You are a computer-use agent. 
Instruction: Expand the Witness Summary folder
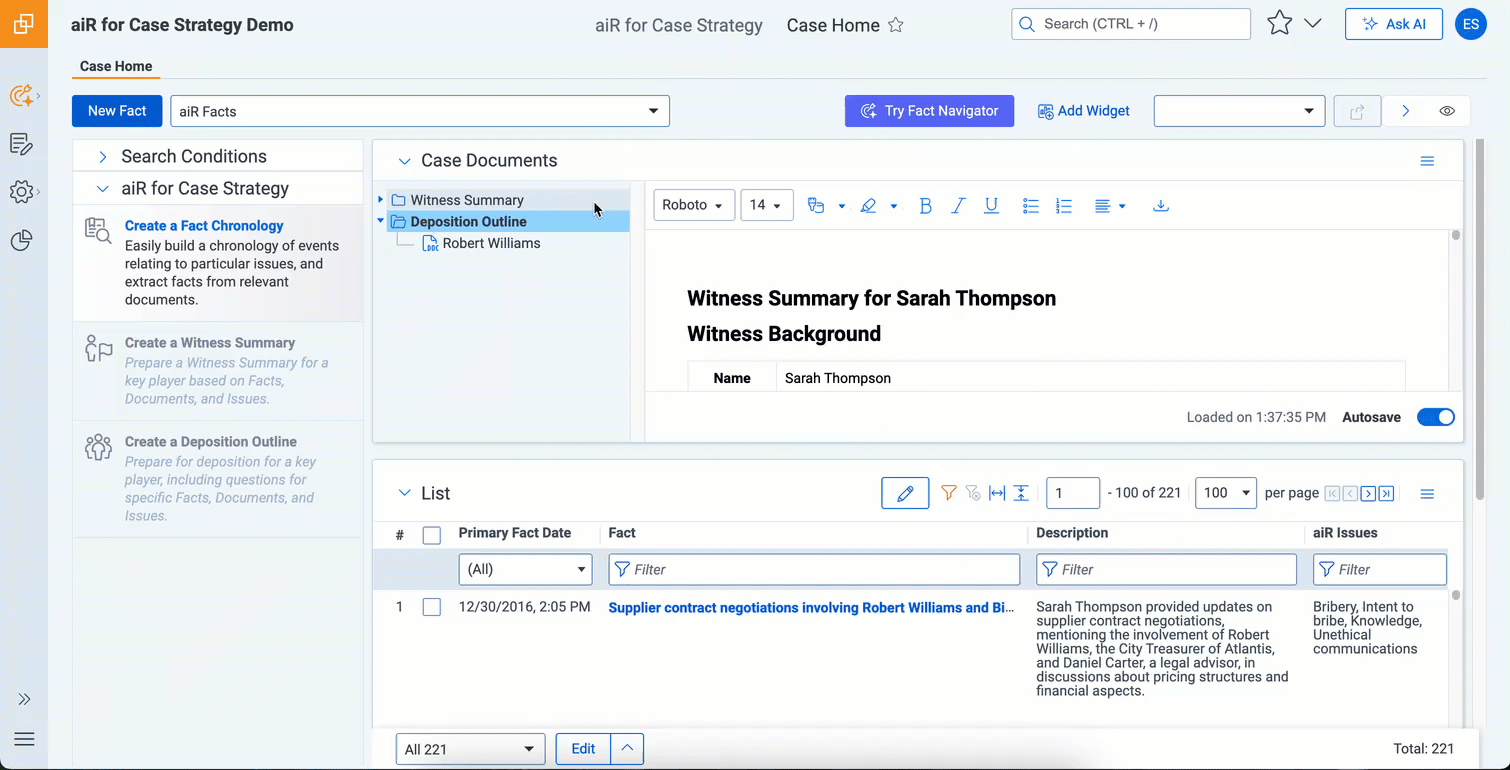[x=380, y=200]
